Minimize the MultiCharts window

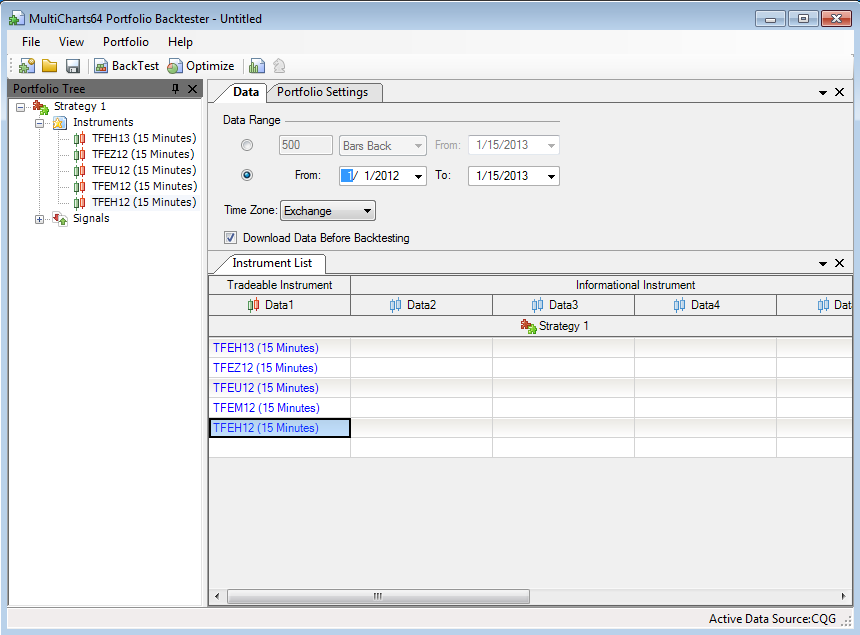click(x=770, y=19)
